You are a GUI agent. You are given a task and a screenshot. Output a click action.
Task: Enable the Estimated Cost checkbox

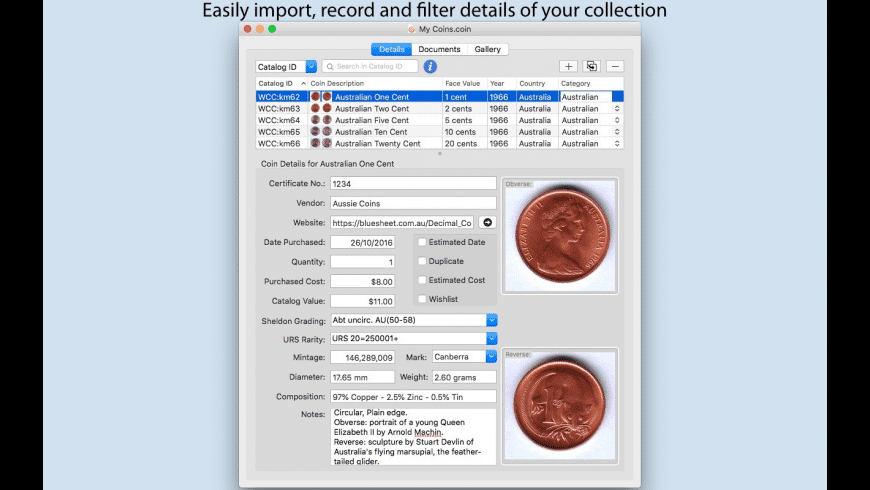422,280
